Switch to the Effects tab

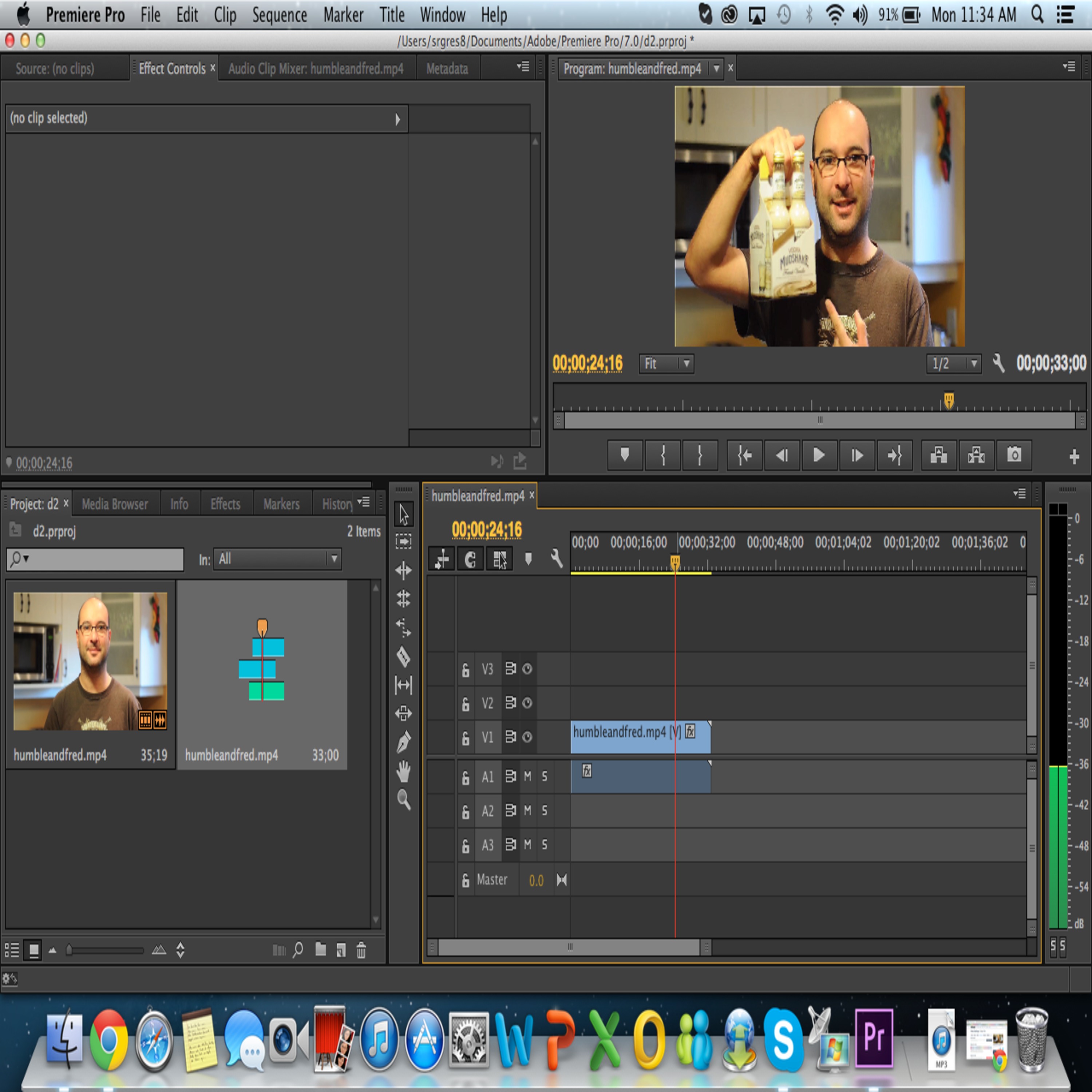225,504
